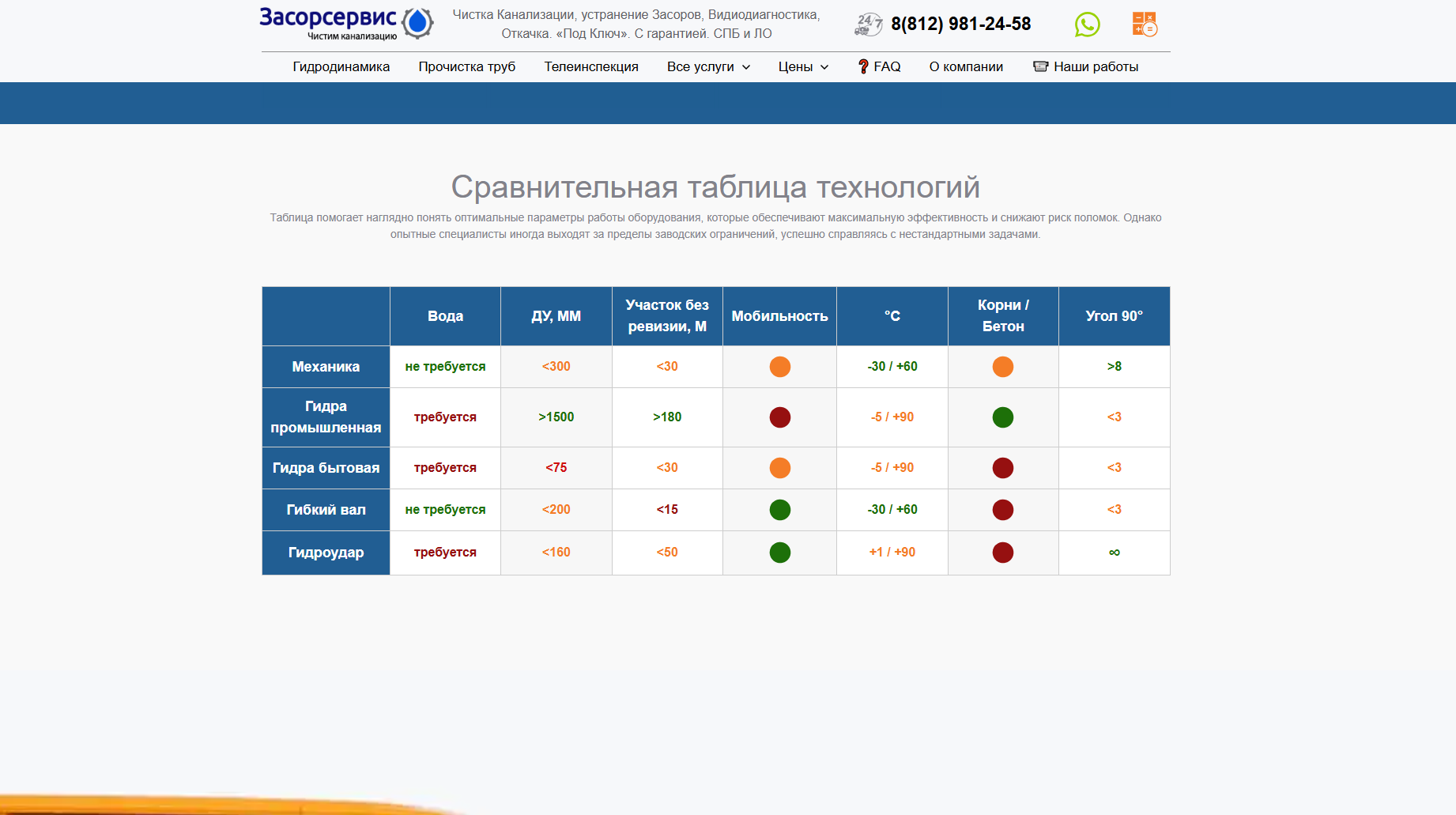Screen dimensions: 1456x815
Task: Open the orange calculator icon
Action: point(1145,24)
